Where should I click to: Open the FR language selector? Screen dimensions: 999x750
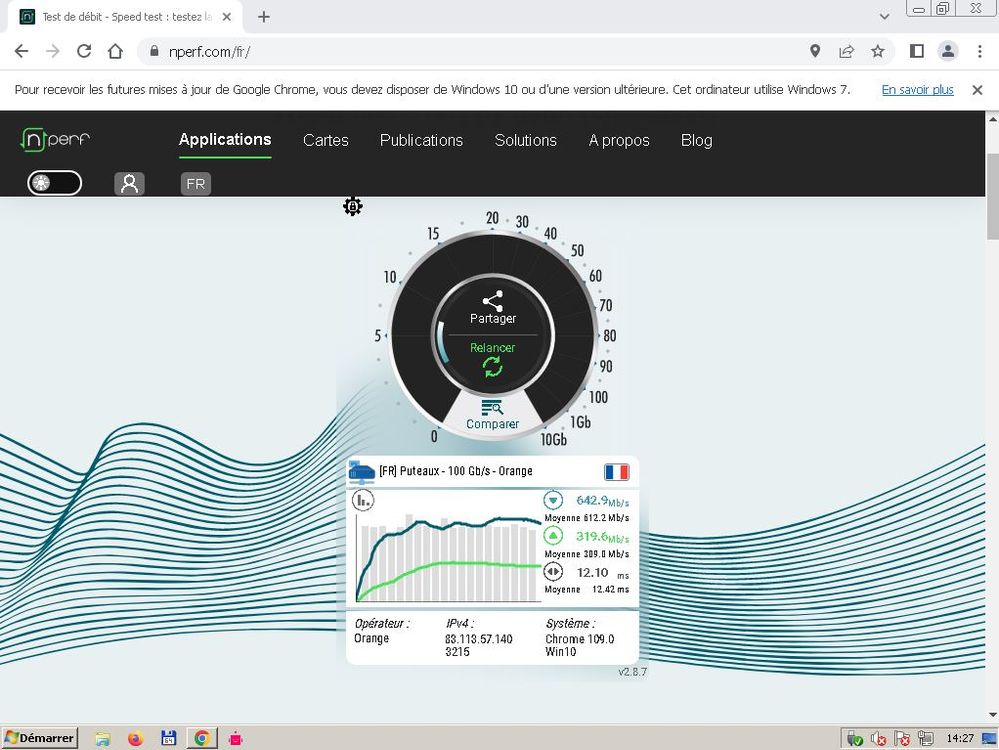(195, 184)
